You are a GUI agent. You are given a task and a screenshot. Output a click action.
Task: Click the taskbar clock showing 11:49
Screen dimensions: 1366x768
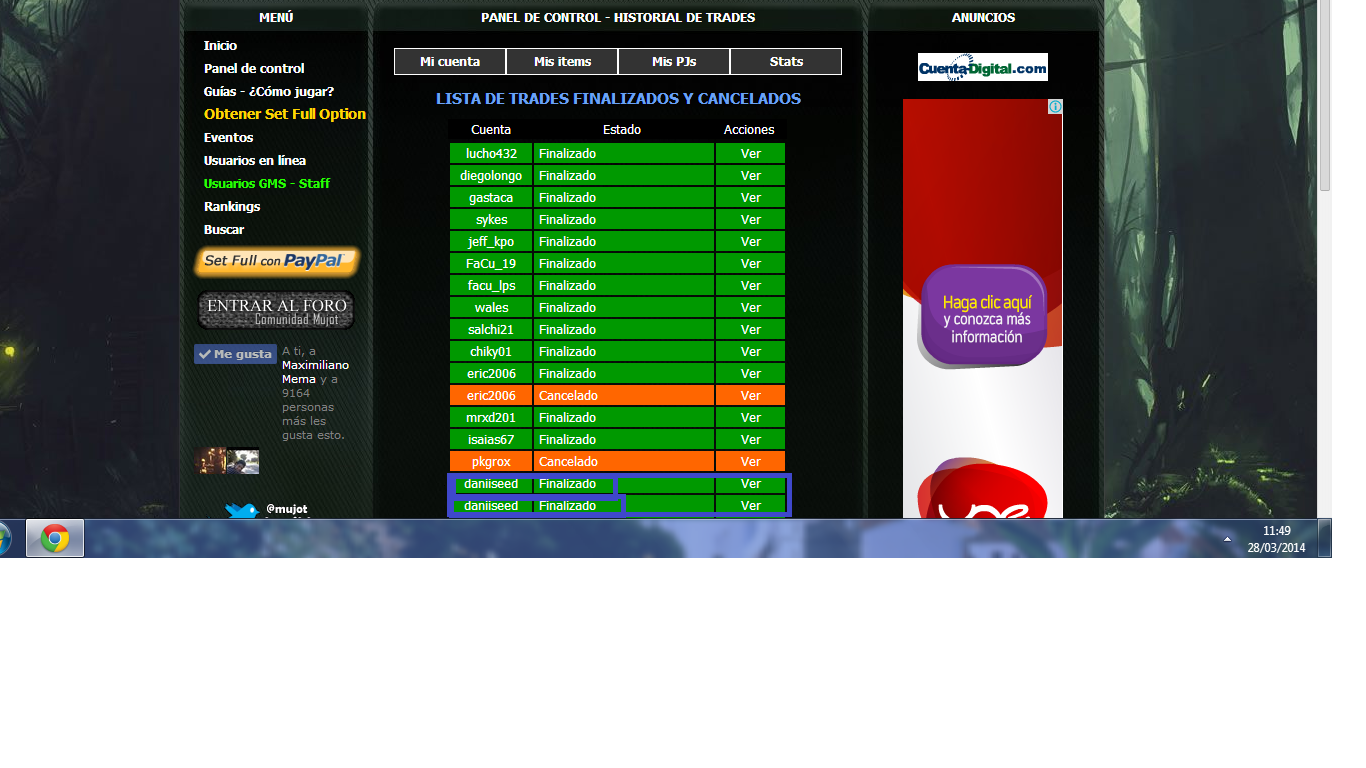[x=1277, y=539]
